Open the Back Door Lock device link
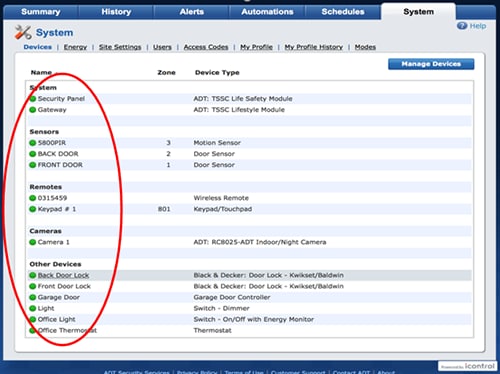This screenshot has height=374, width=500. point(63,275)
